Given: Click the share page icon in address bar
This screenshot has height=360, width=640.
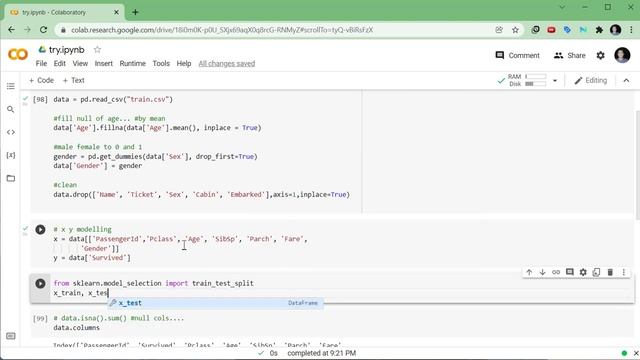Looking at the screenshot, I should click(499, 30).
